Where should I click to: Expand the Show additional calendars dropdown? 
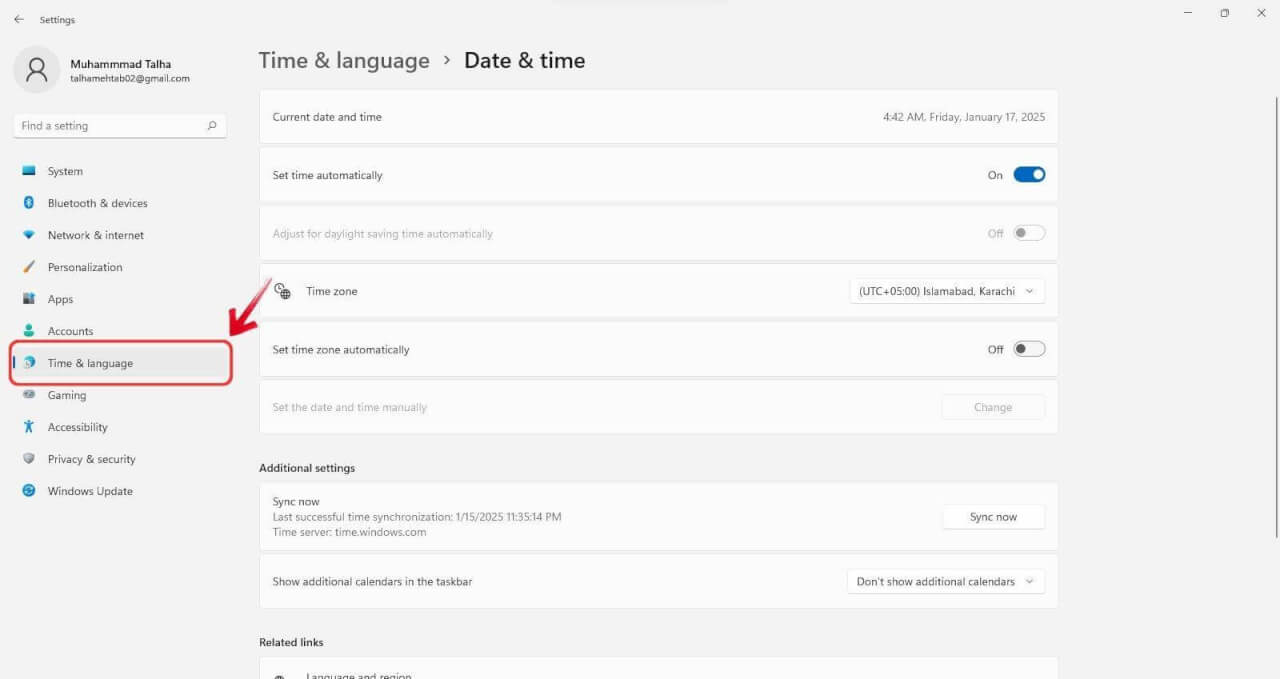tap(945, 581)
